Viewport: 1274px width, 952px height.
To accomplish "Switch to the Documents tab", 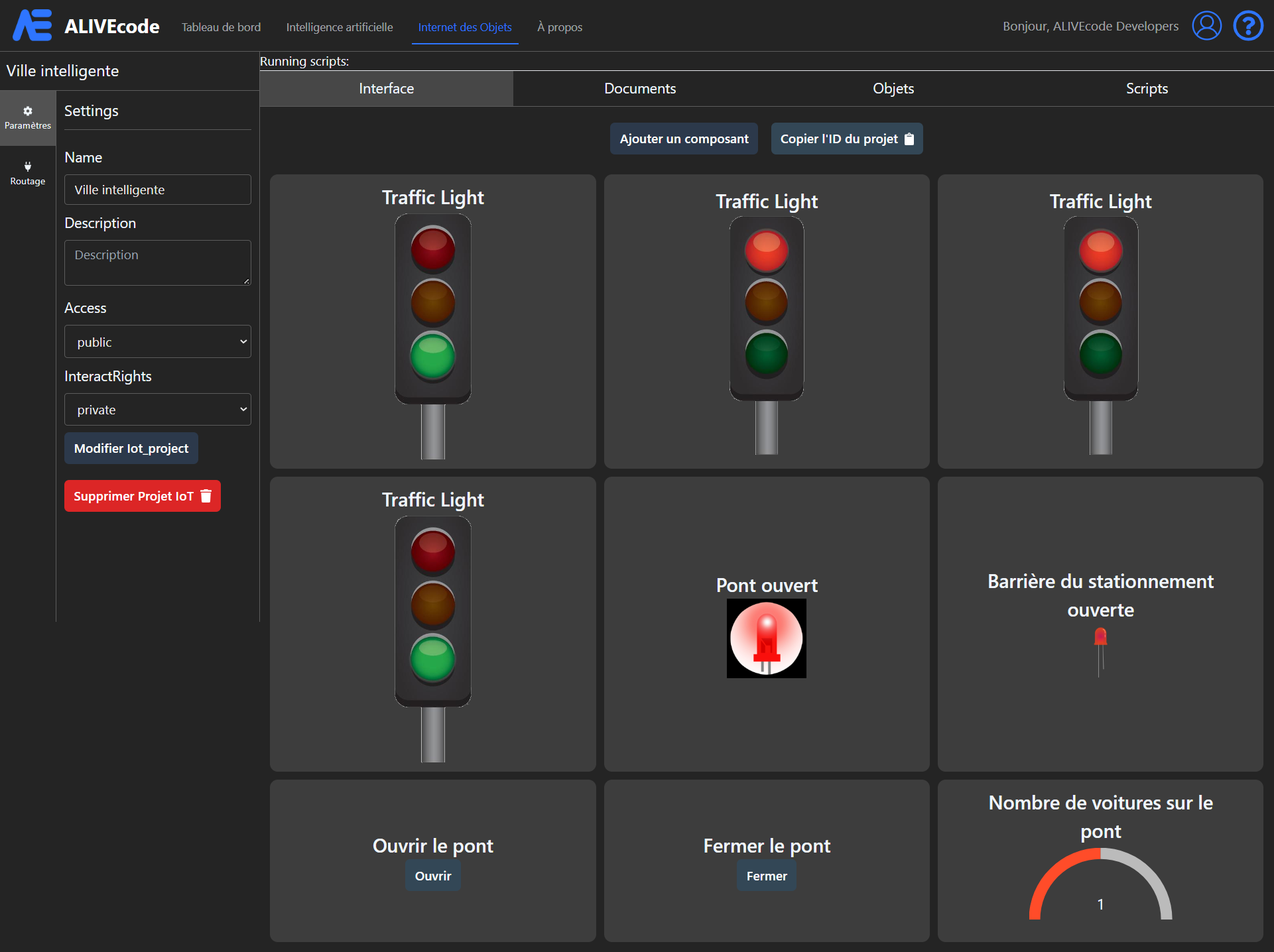I will [x=639, y=88].
